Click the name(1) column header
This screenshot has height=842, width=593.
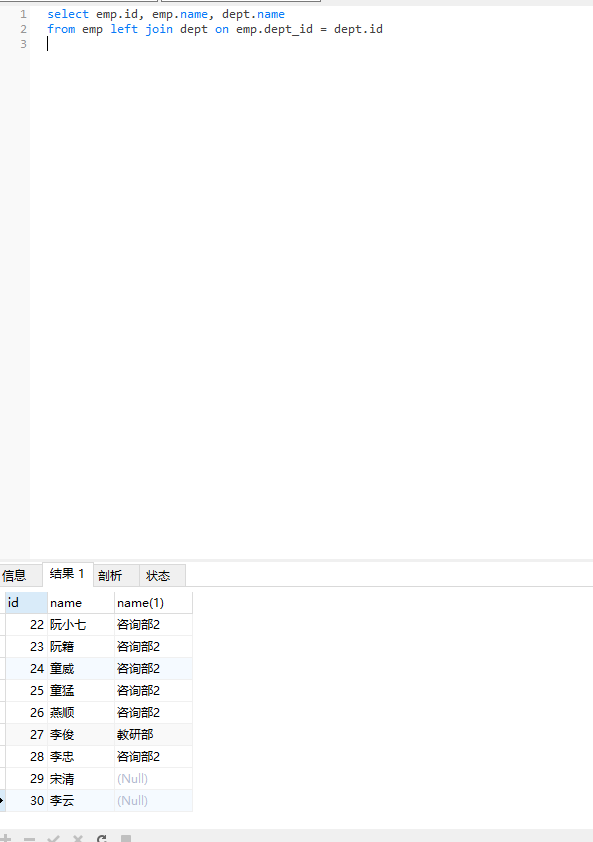(153, 603)
